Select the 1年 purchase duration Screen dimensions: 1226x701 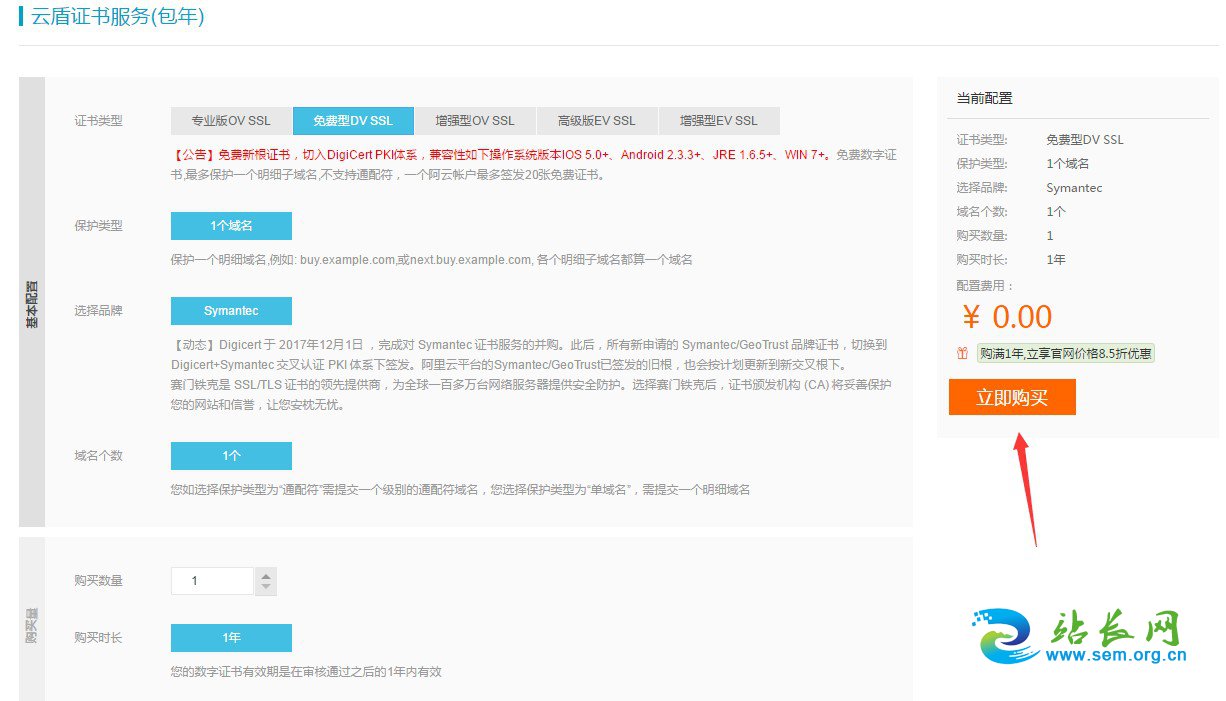click(x=231, y=638)
